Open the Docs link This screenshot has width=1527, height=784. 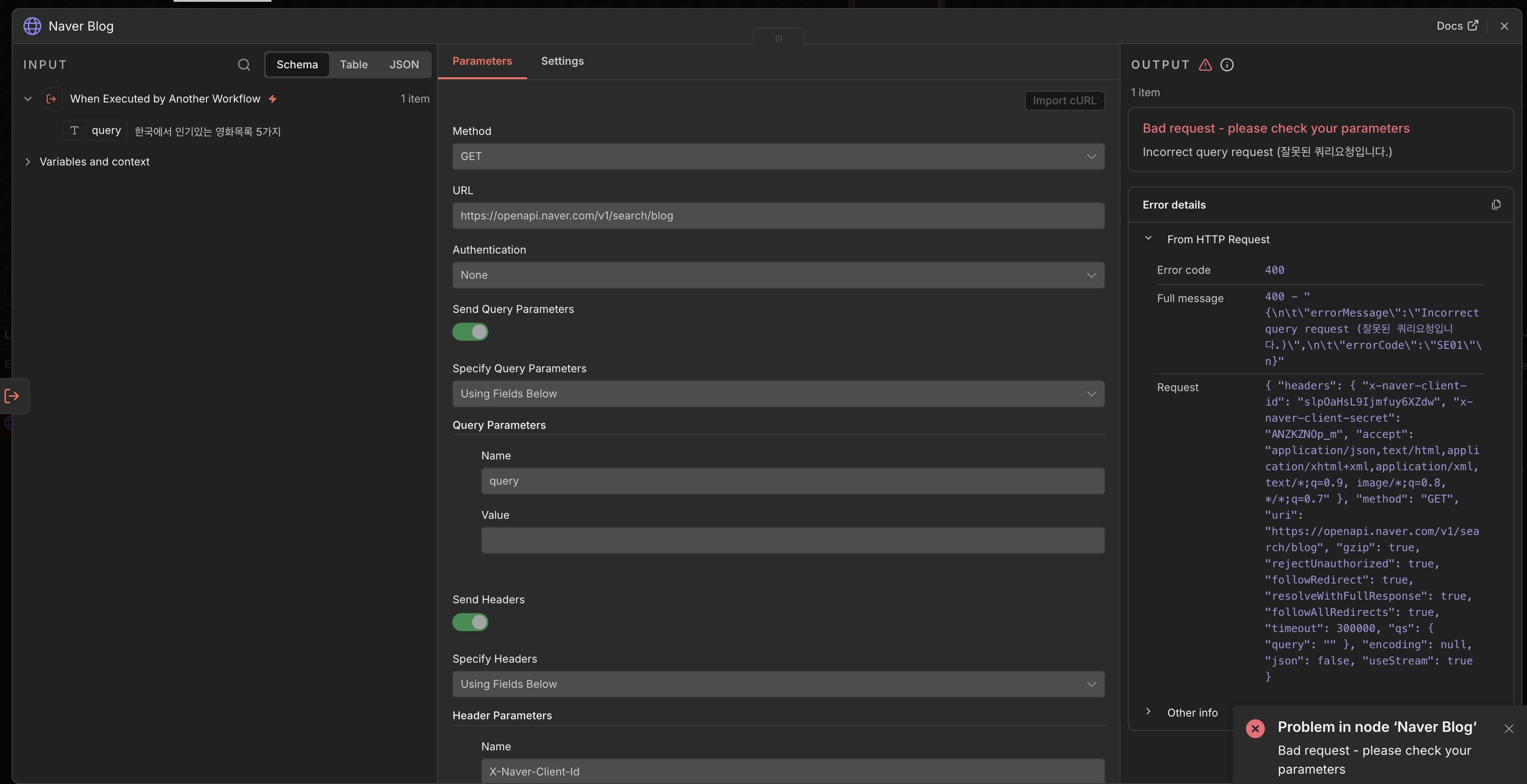[1456, 26]
